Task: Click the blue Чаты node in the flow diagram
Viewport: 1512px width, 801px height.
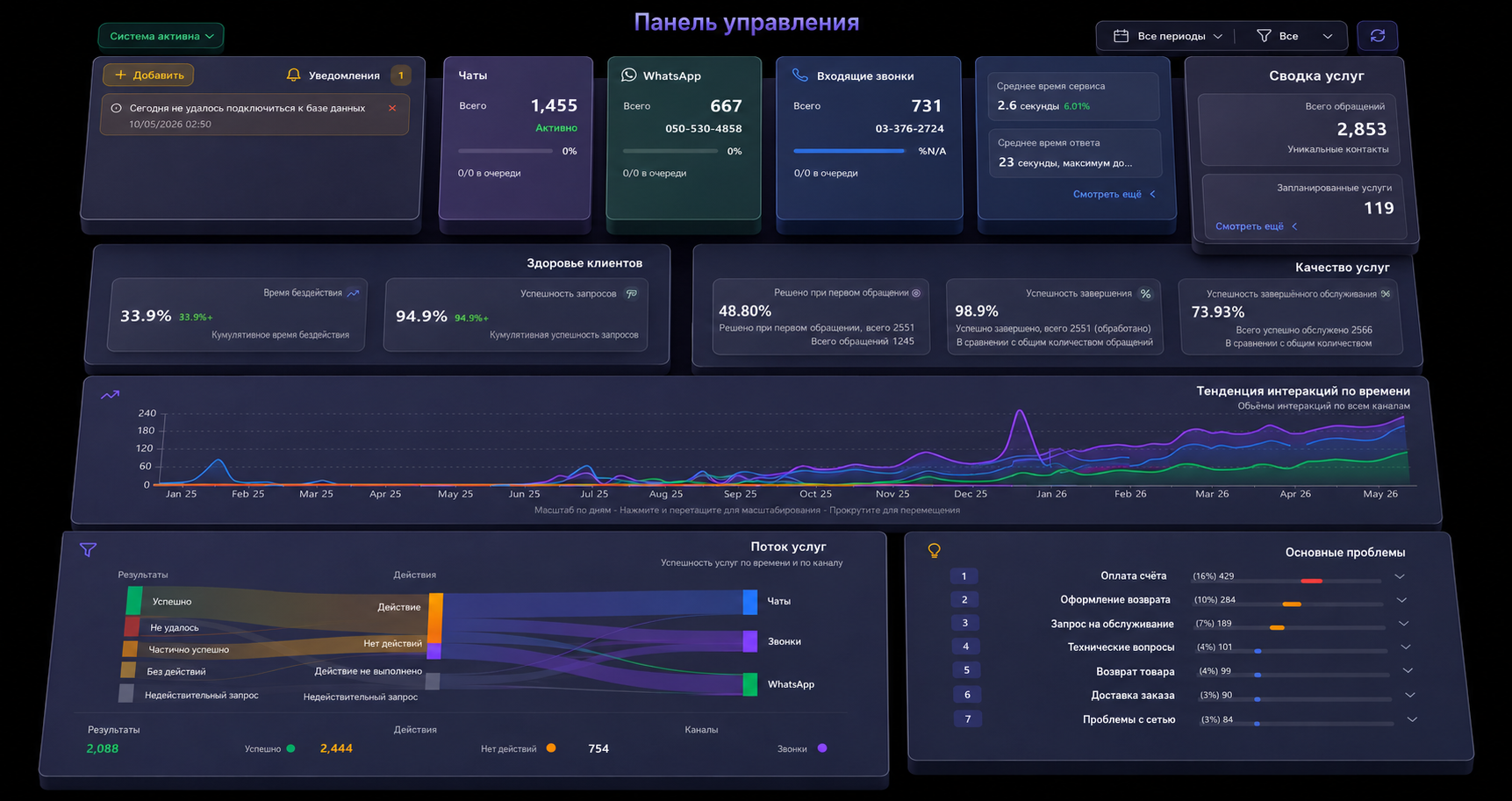Action: pos(750,602)
